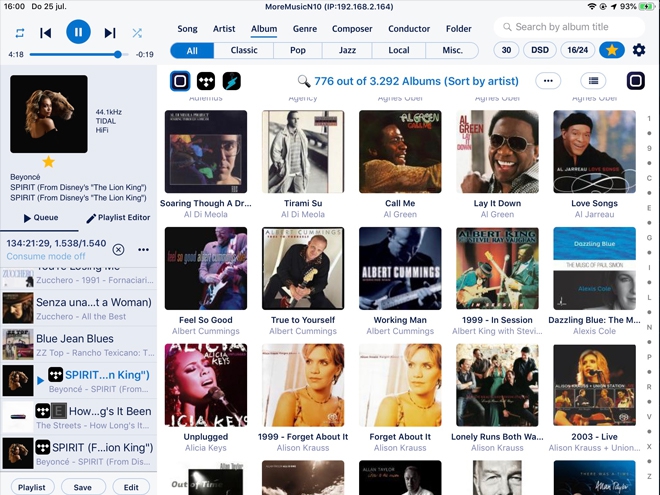Open the albums more options button
This screenshot has width=660, height=495.
coord(548,81)
